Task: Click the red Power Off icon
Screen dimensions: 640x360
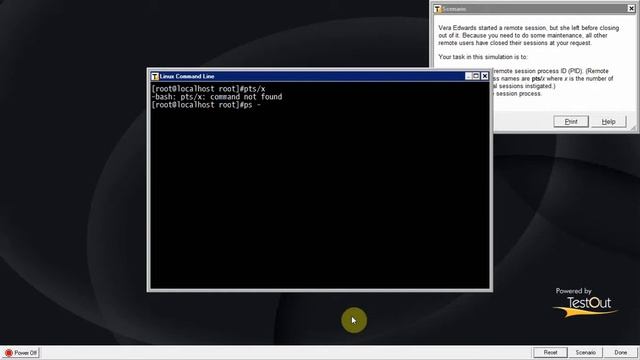Action: pyautogui.click(x=9, y=353)
